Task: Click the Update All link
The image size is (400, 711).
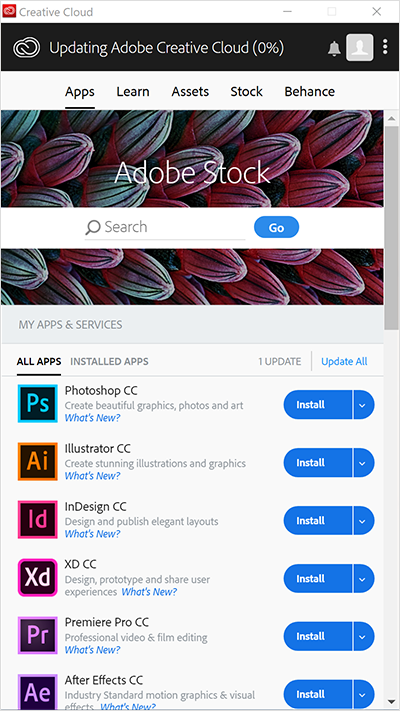Action: pos(344,362)
